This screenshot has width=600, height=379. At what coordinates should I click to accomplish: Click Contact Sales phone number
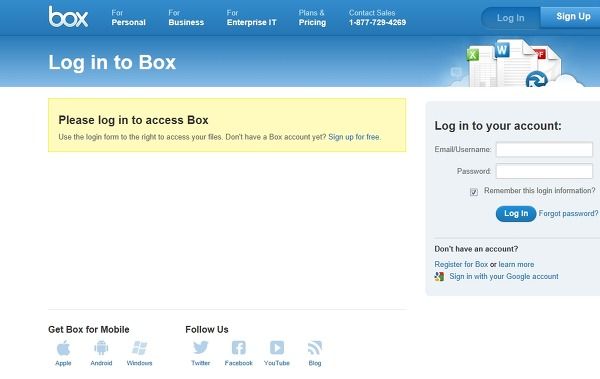point(377,22)
